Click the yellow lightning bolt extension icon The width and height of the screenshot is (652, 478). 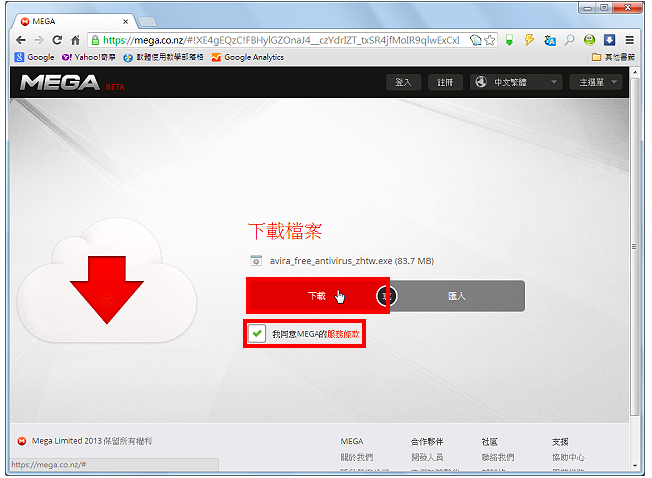[x=529, y=40]
